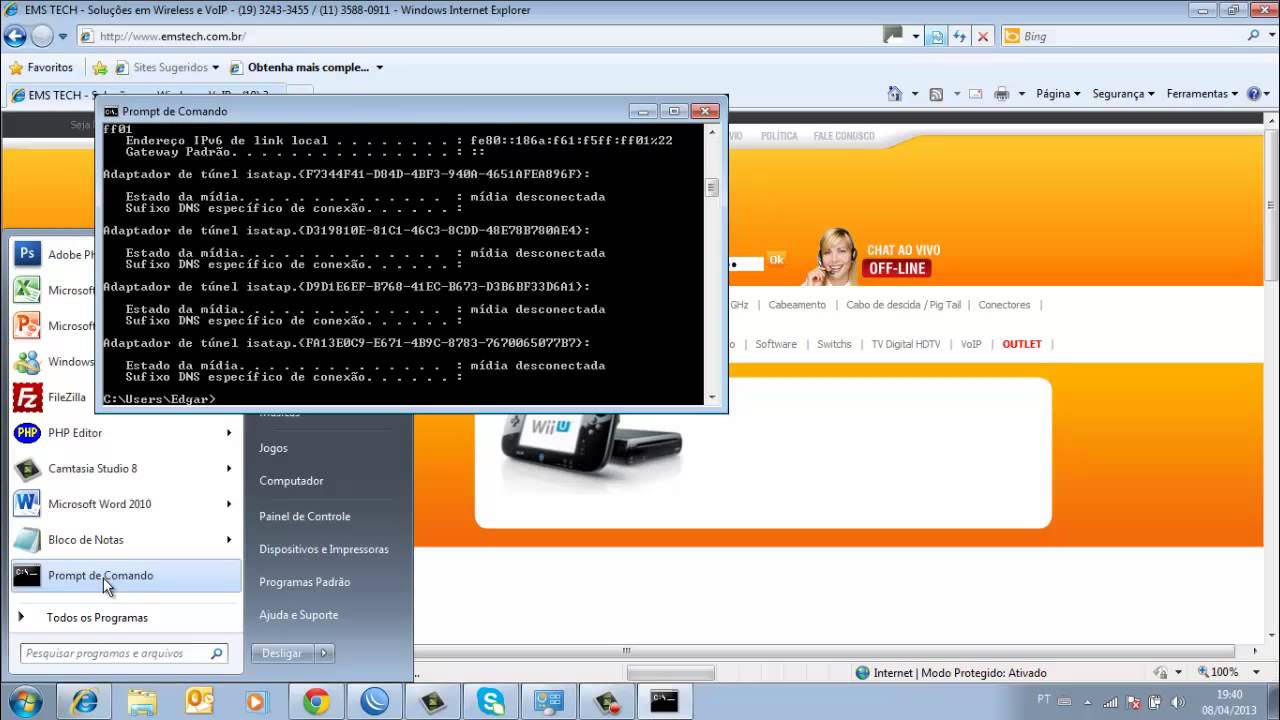The image size is (1280, 720).
Task: Click the Read mail envelope icon
Action: pos(975,94)
